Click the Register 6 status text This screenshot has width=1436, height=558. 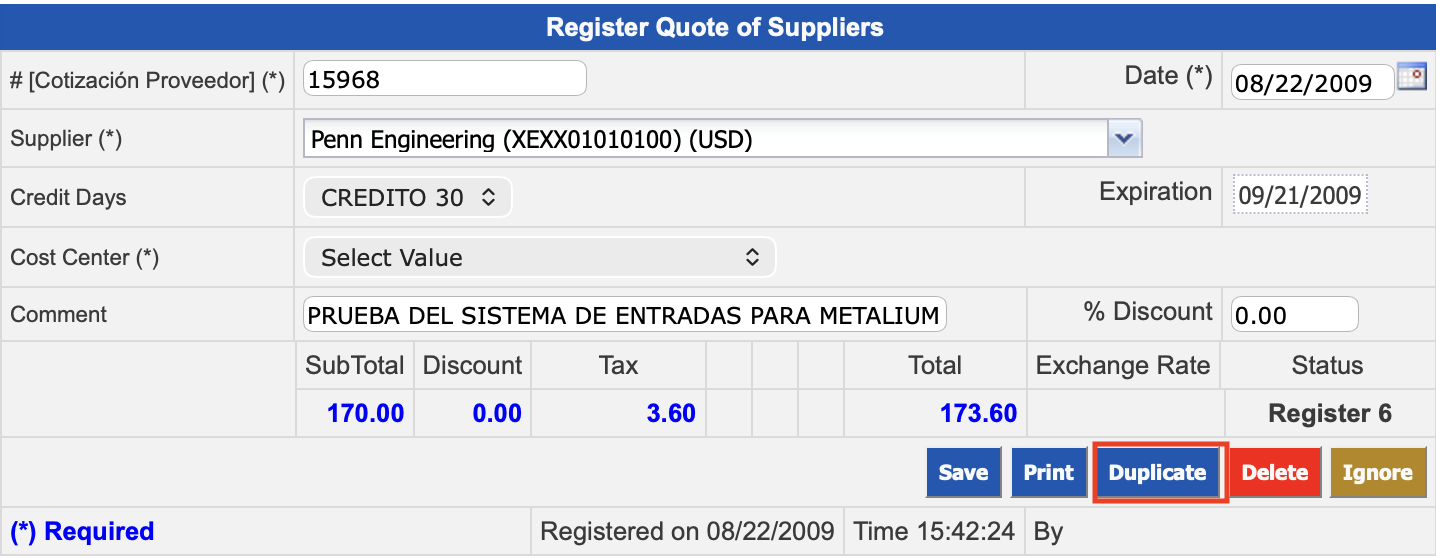click(1329, 413)
